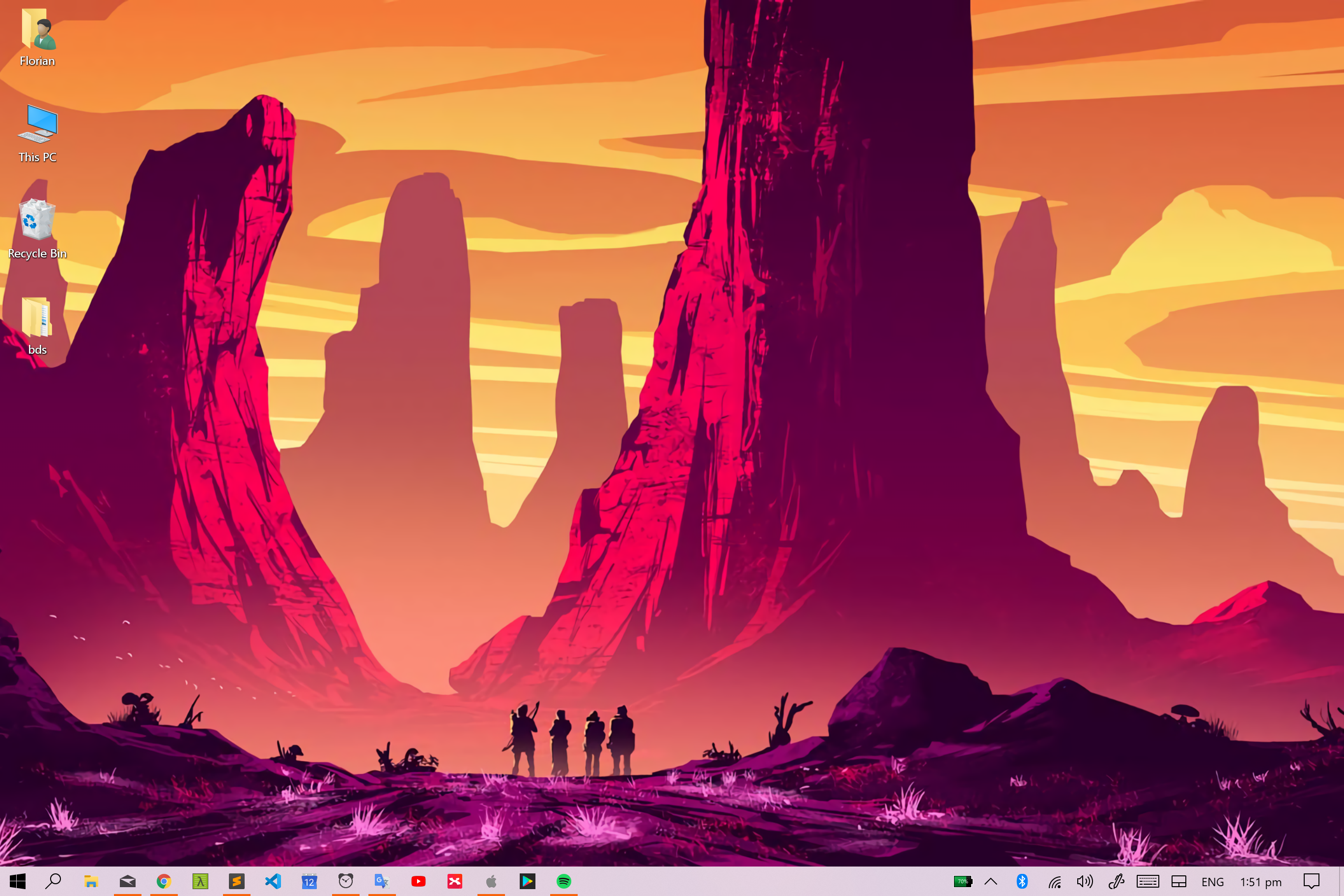
Task: Open the Wi-Fi network flyout
Action: (1054, 882)
